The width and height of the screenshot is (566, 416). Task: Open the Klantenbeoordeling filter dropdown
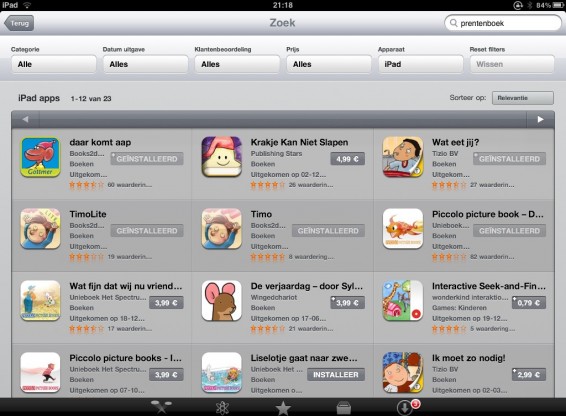[237, 64]
